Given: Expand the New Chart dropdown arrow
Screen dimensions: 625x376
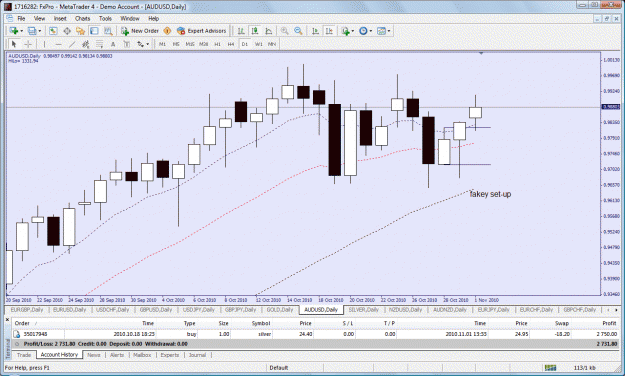Looking at the screenshot, I should 22,31.
